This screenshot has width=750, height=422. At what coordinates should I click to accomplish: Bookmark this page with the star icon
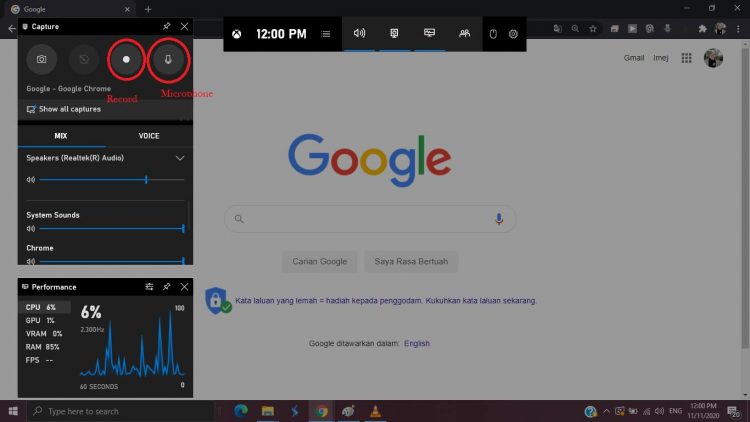[593, 29]
